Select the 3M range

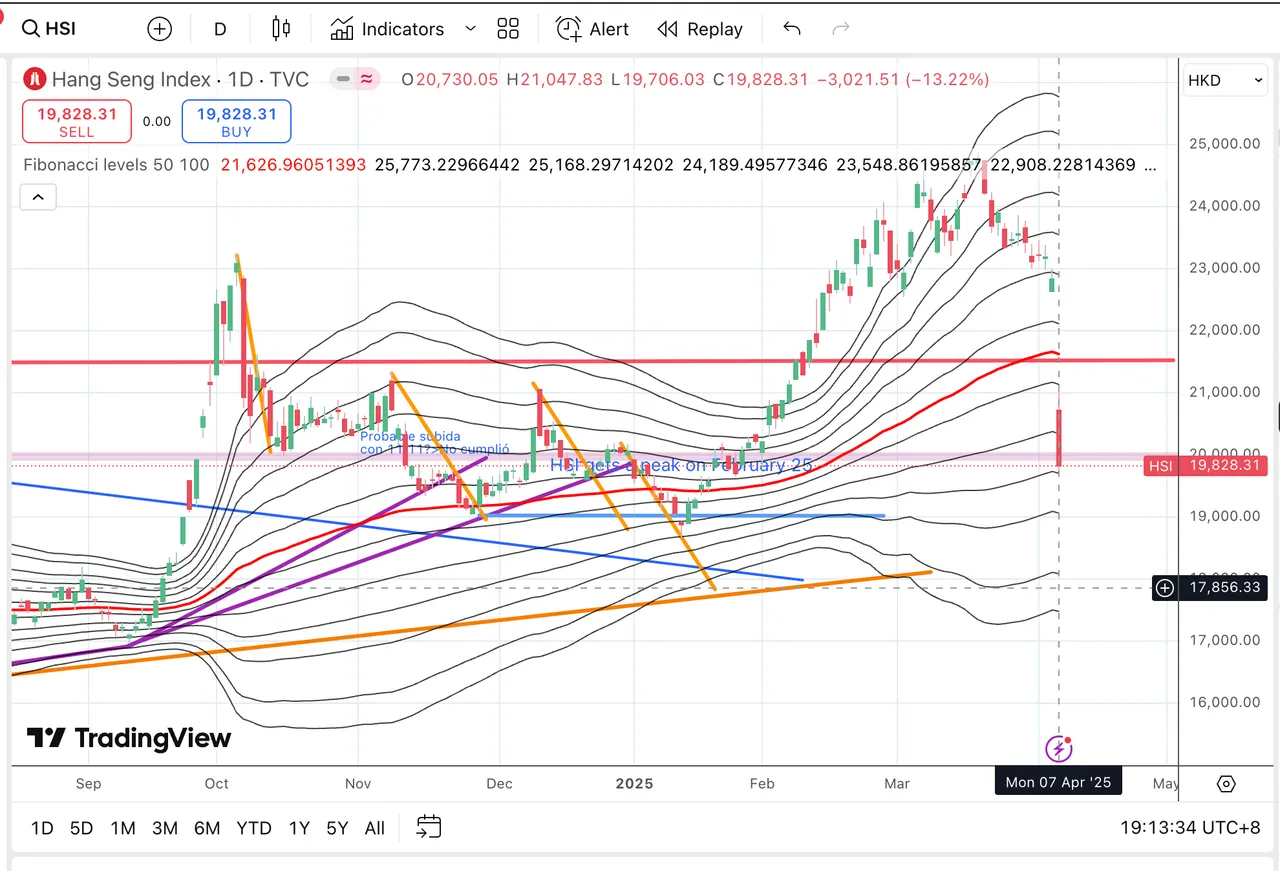click(165, 828)
